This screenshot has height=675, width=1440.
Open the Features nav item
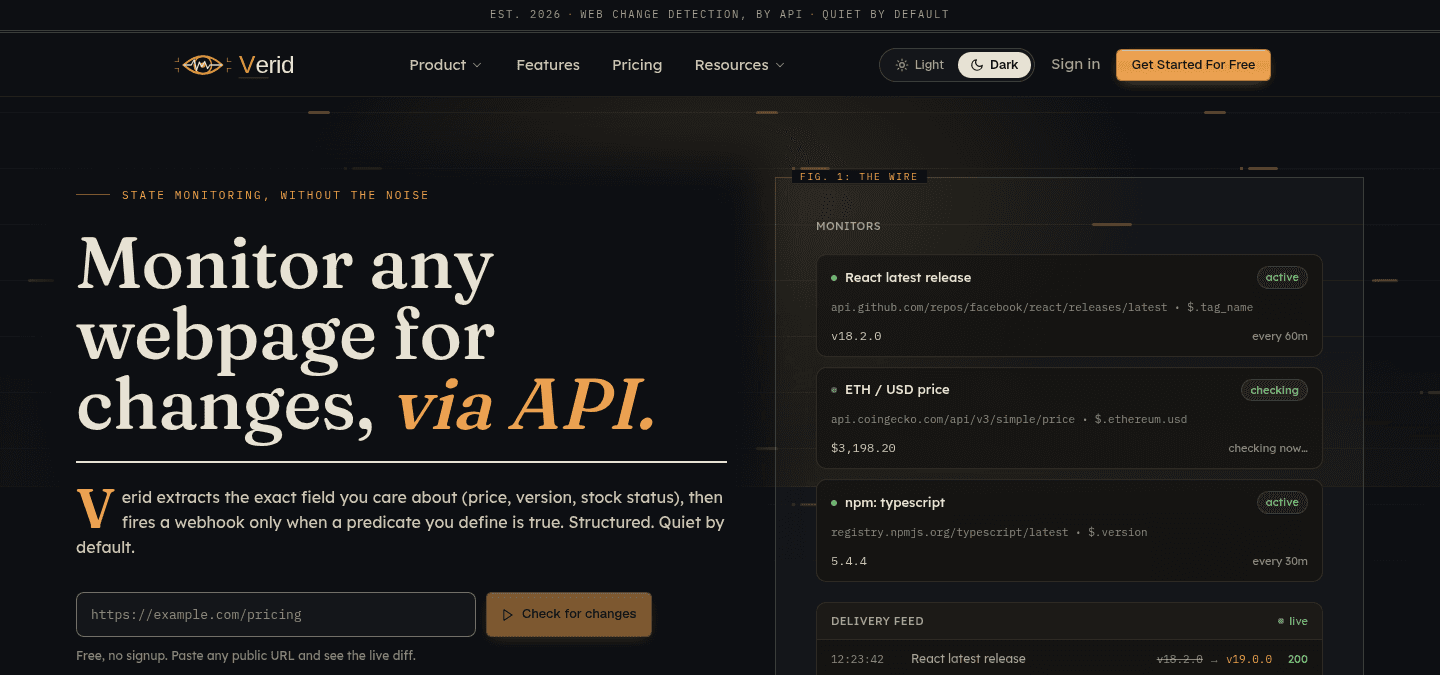(548, 65)
